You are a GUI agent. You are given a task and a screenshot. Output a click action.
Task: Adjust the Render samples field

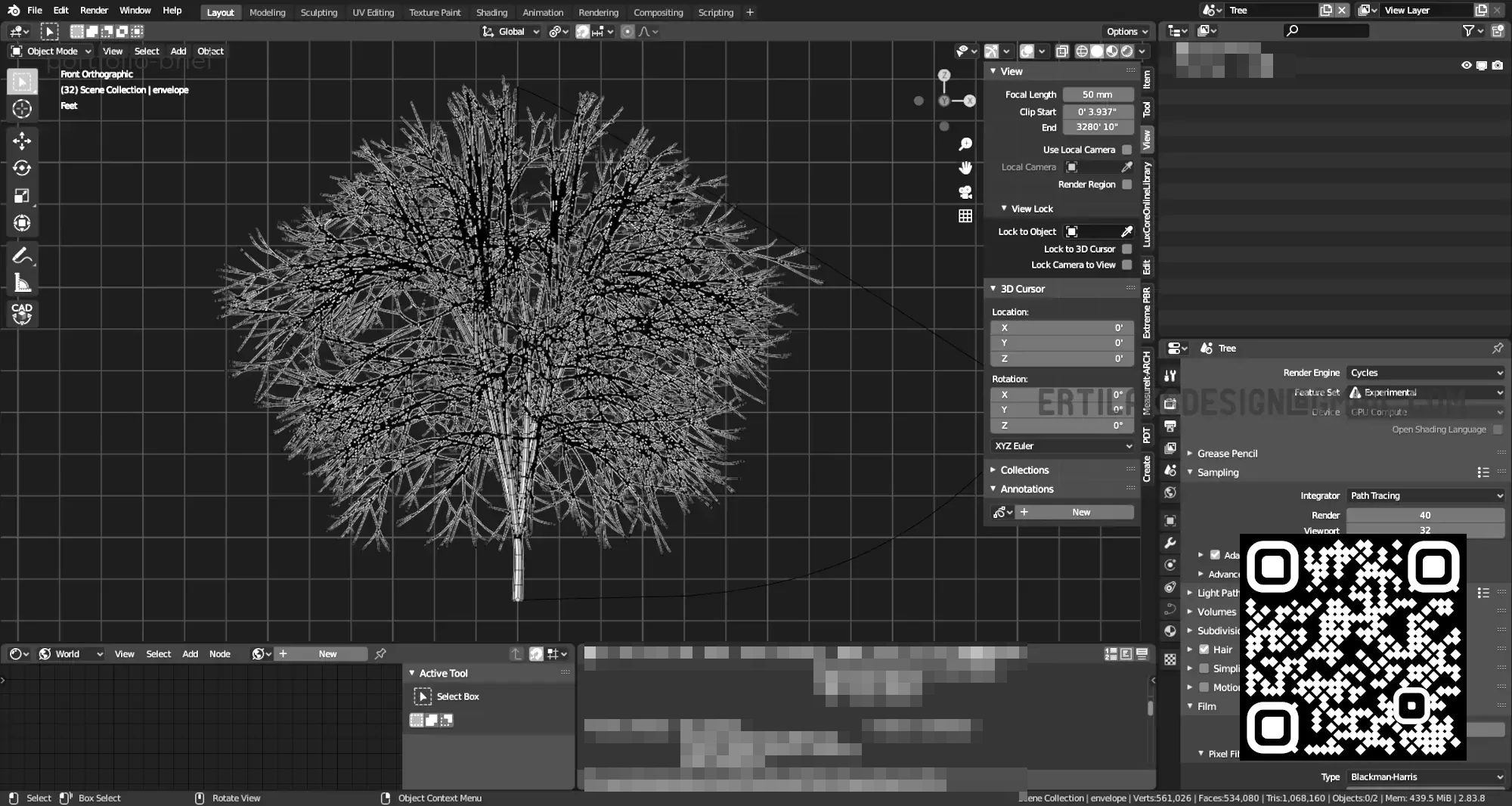click(x=1424, y=515)
